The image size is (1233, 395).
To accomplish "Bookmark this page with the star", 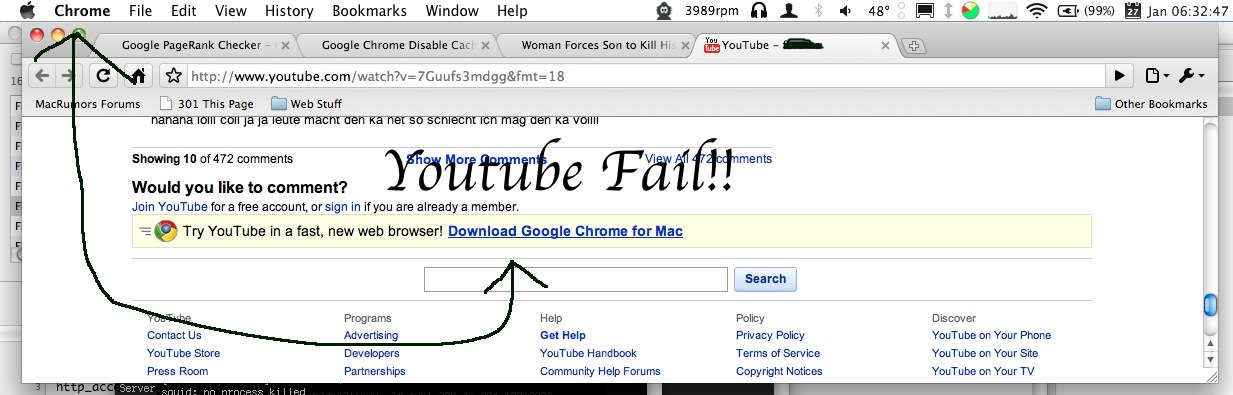I will pyautogui.click(x=173, y=76).
